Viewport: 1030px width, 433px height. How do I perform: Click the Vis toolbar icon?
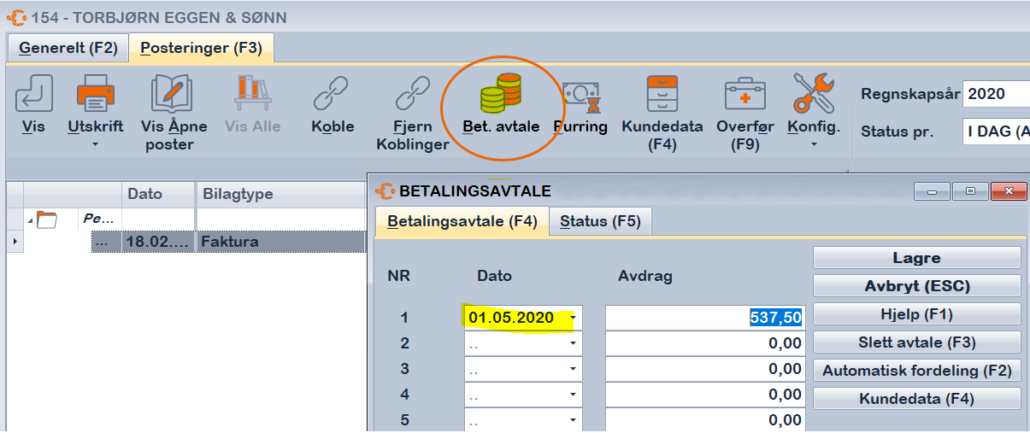33,93
